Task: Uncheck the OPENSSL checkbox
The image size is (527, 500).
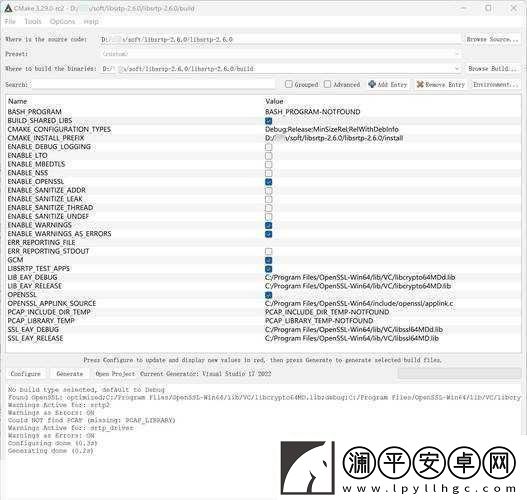Action: click(268, 295)
